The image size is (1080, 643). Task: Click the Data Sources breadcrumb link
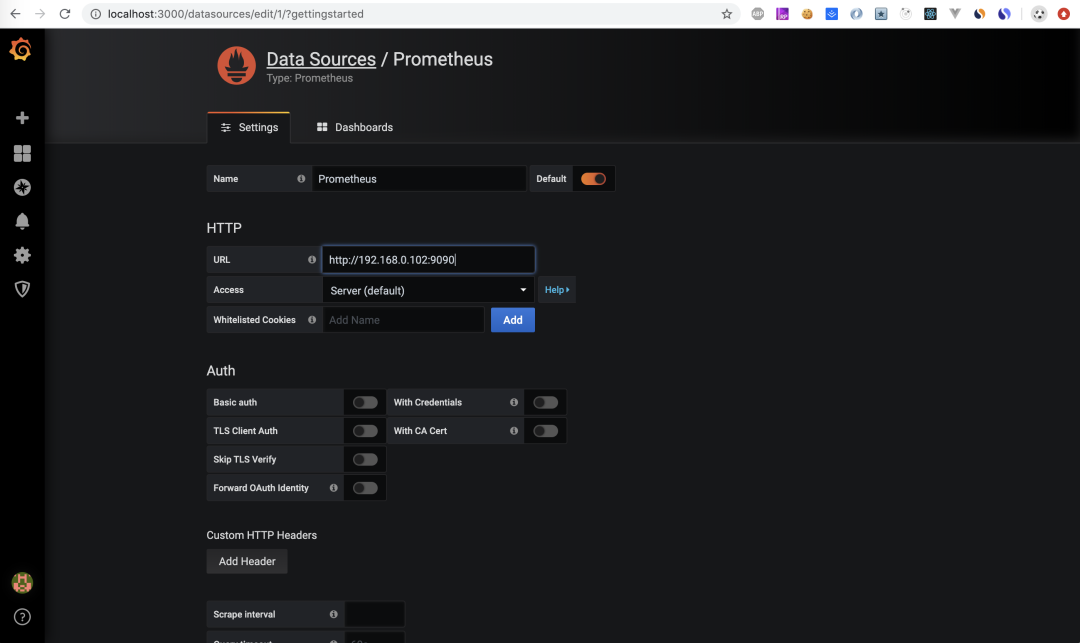coord(321,59)
